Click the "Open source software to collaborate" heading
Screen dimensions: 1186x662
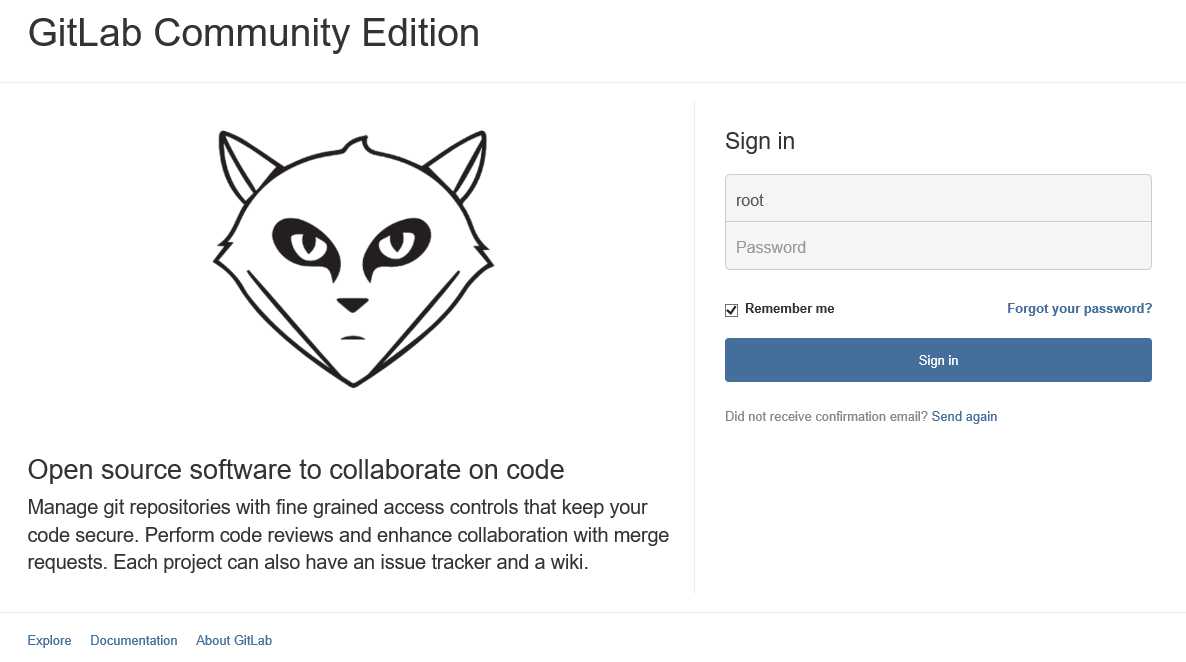(x=296, y=470)
